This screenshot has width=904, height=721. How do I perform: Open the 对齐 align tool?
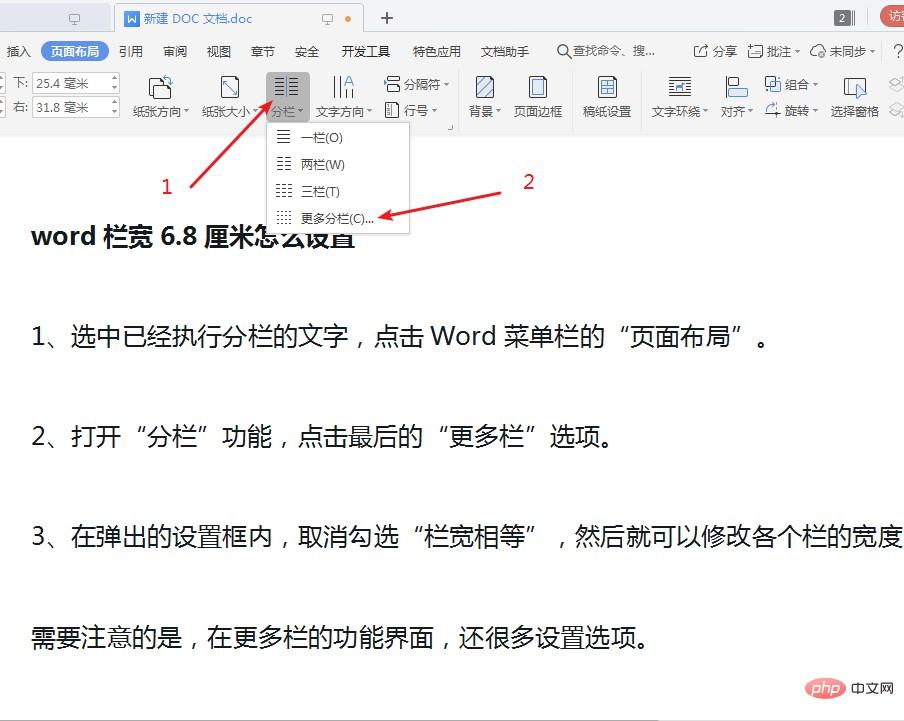[x=736, y=96]
